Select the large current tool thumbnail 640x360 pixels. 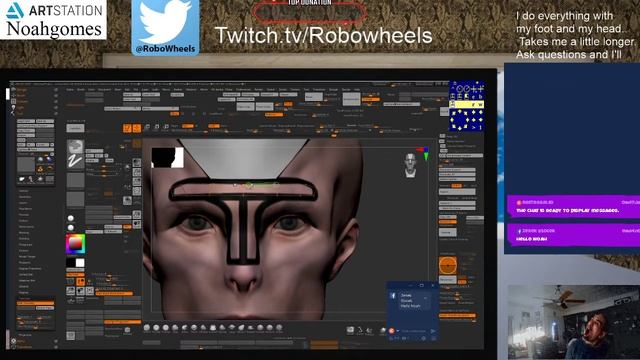coord(26,164)
